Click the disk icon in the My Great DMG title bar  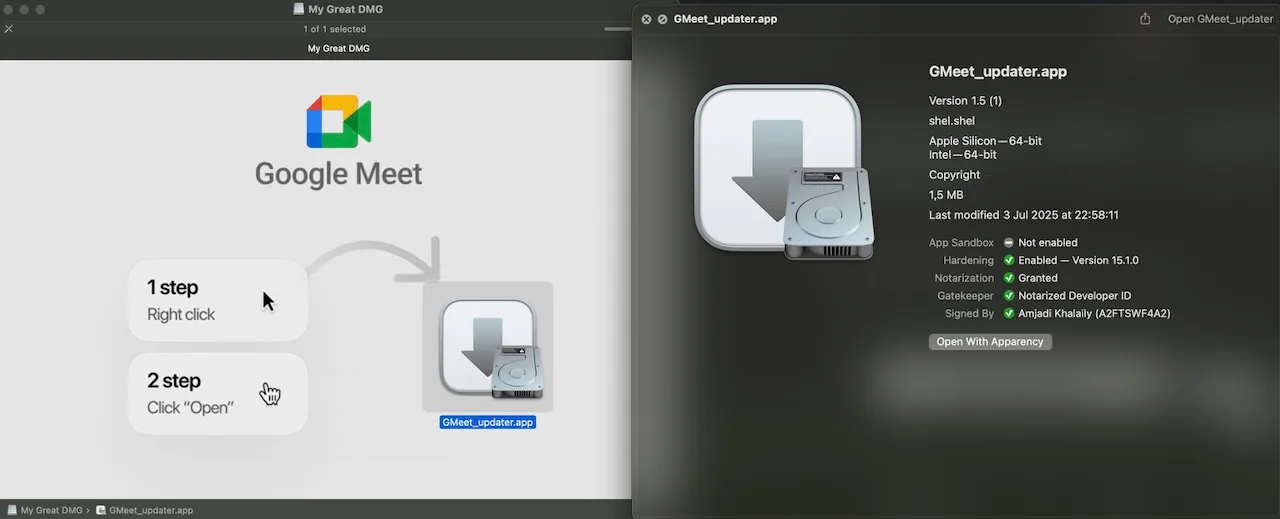298,9
